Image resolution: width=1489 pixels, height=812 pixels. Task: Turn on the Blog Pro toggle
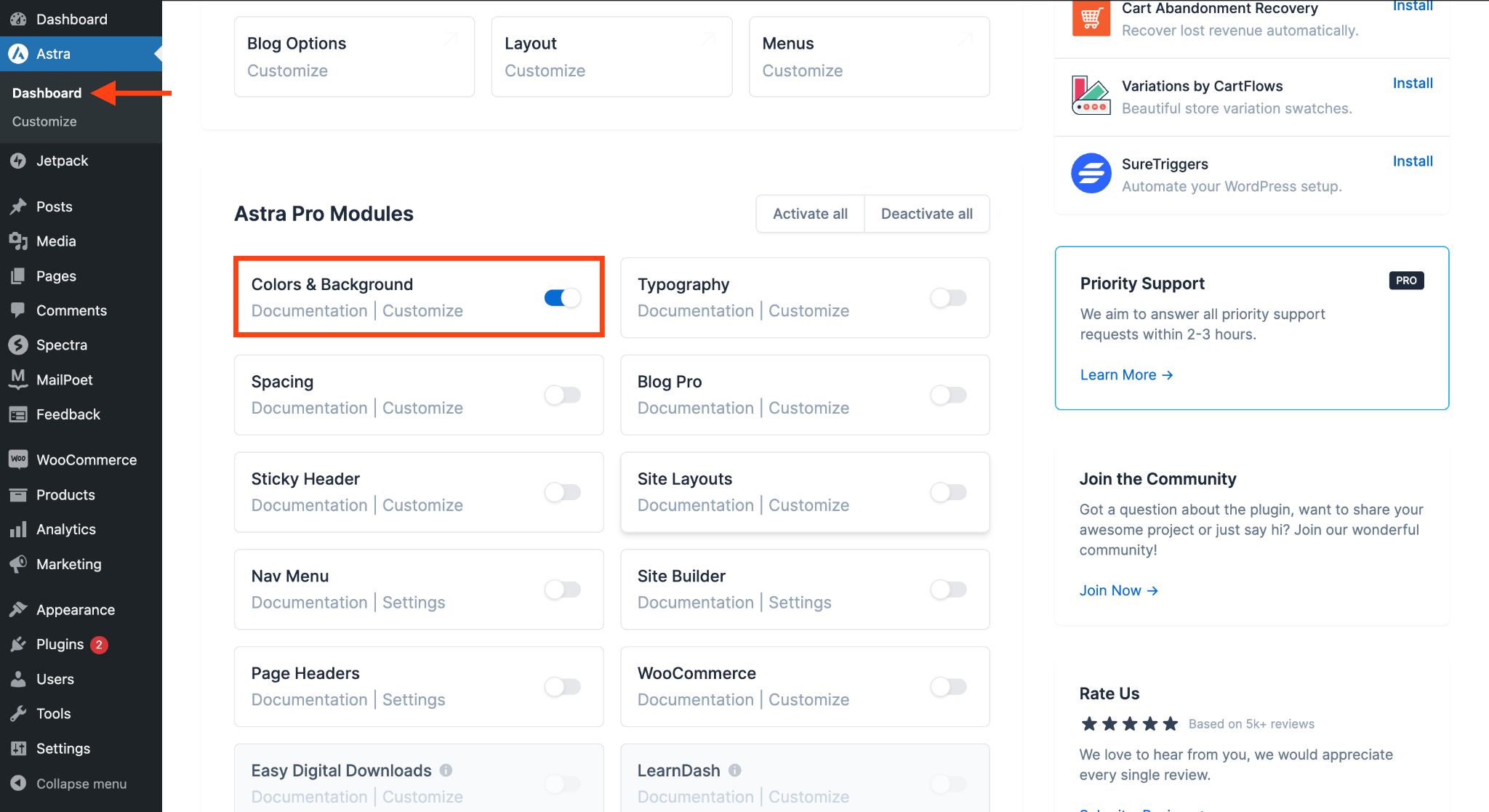tap(948, 395)
